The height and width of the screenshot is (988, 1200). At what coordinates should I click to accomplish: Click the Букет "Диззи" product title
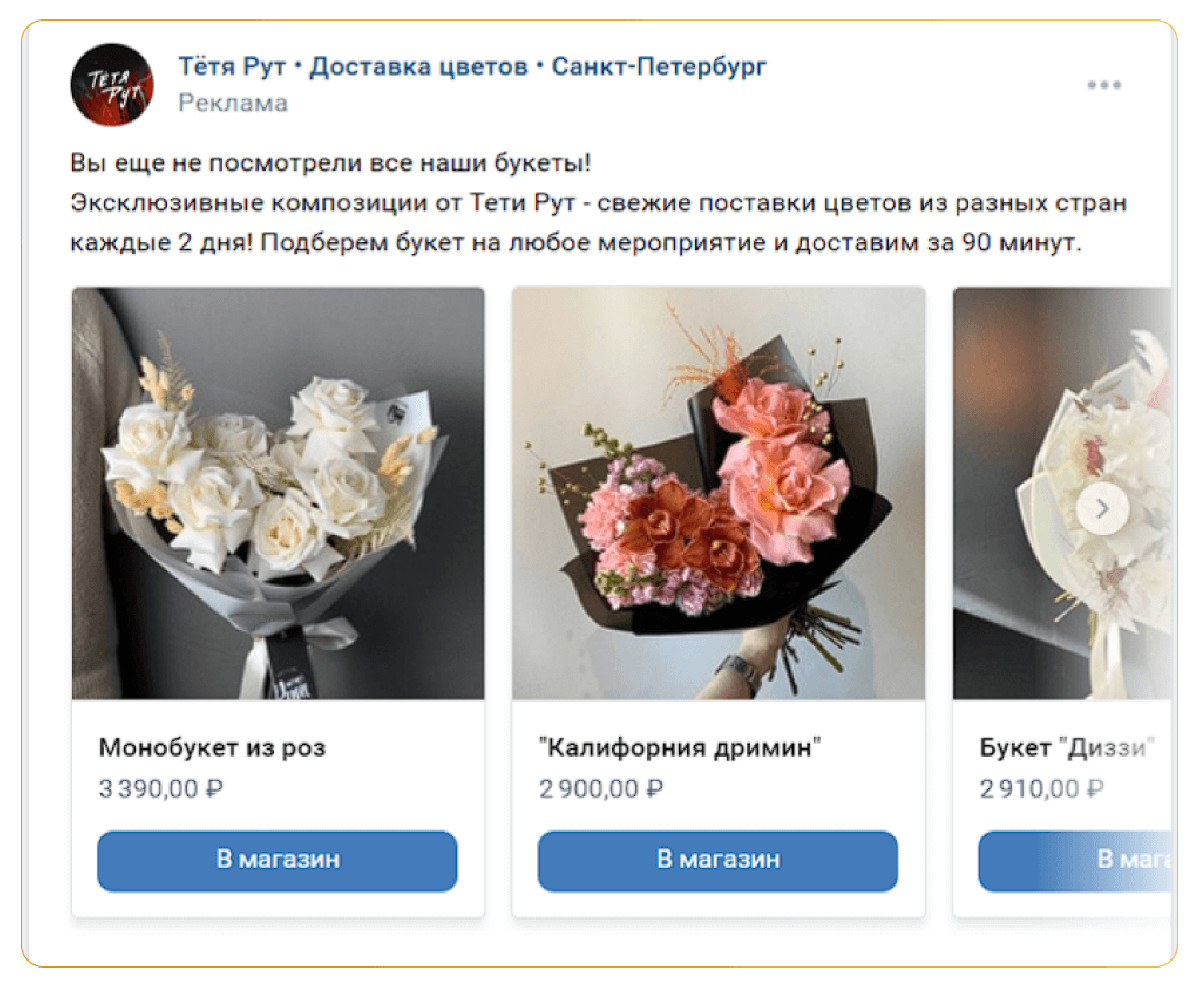[x=1068, y=748]
